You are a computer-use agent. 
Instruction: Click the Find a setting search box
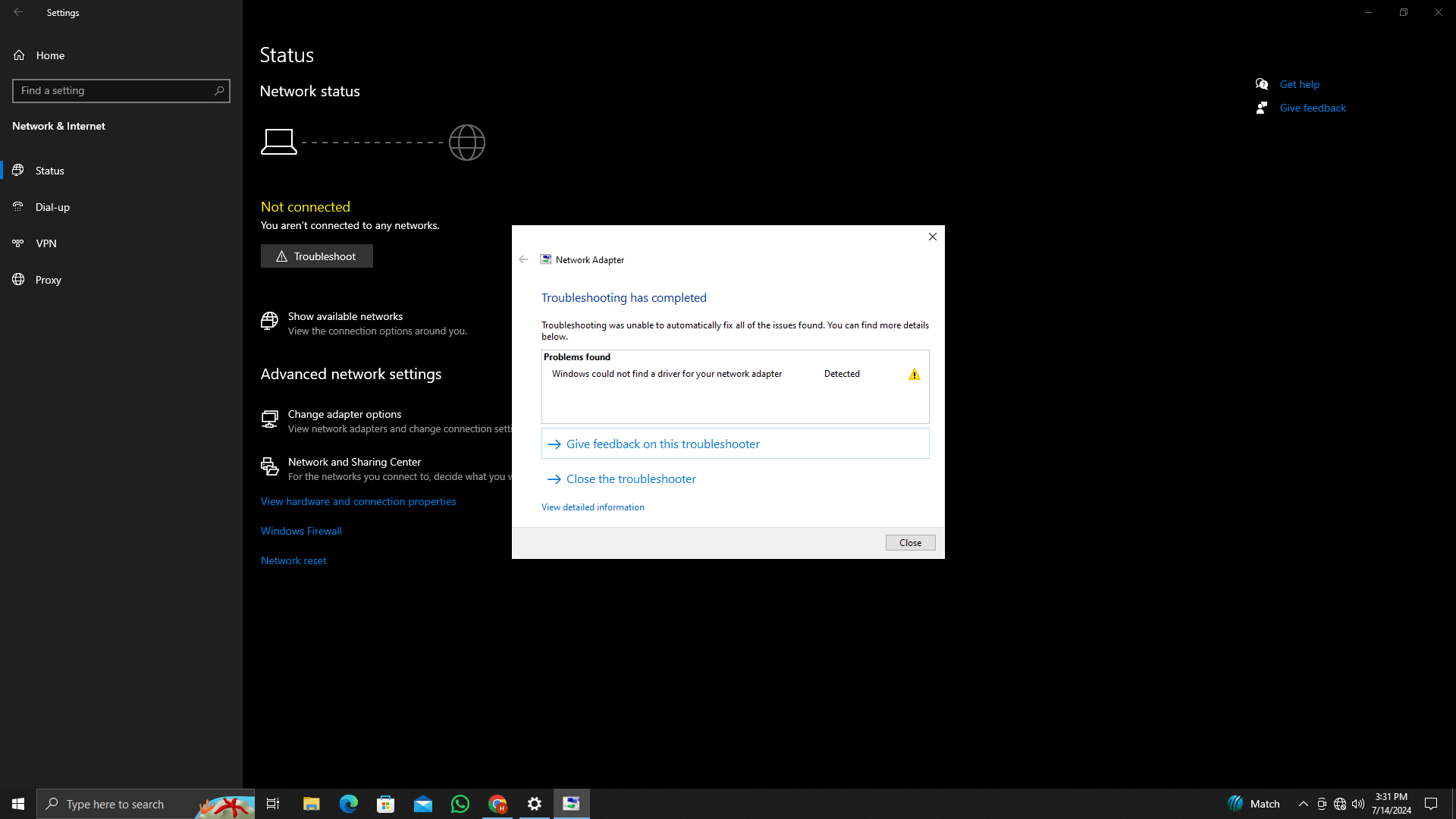[x=114, y=91]
